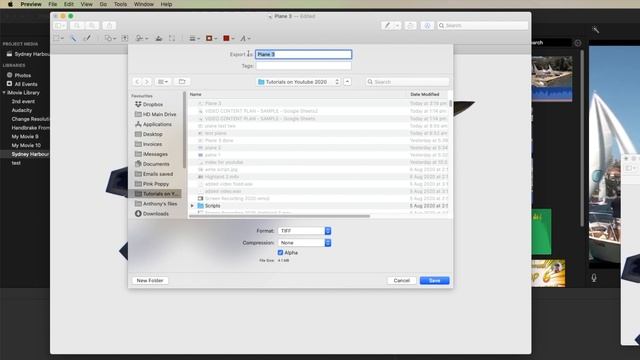Select the Sketch pen tool
640x360 pixels.
click(87, 38)
